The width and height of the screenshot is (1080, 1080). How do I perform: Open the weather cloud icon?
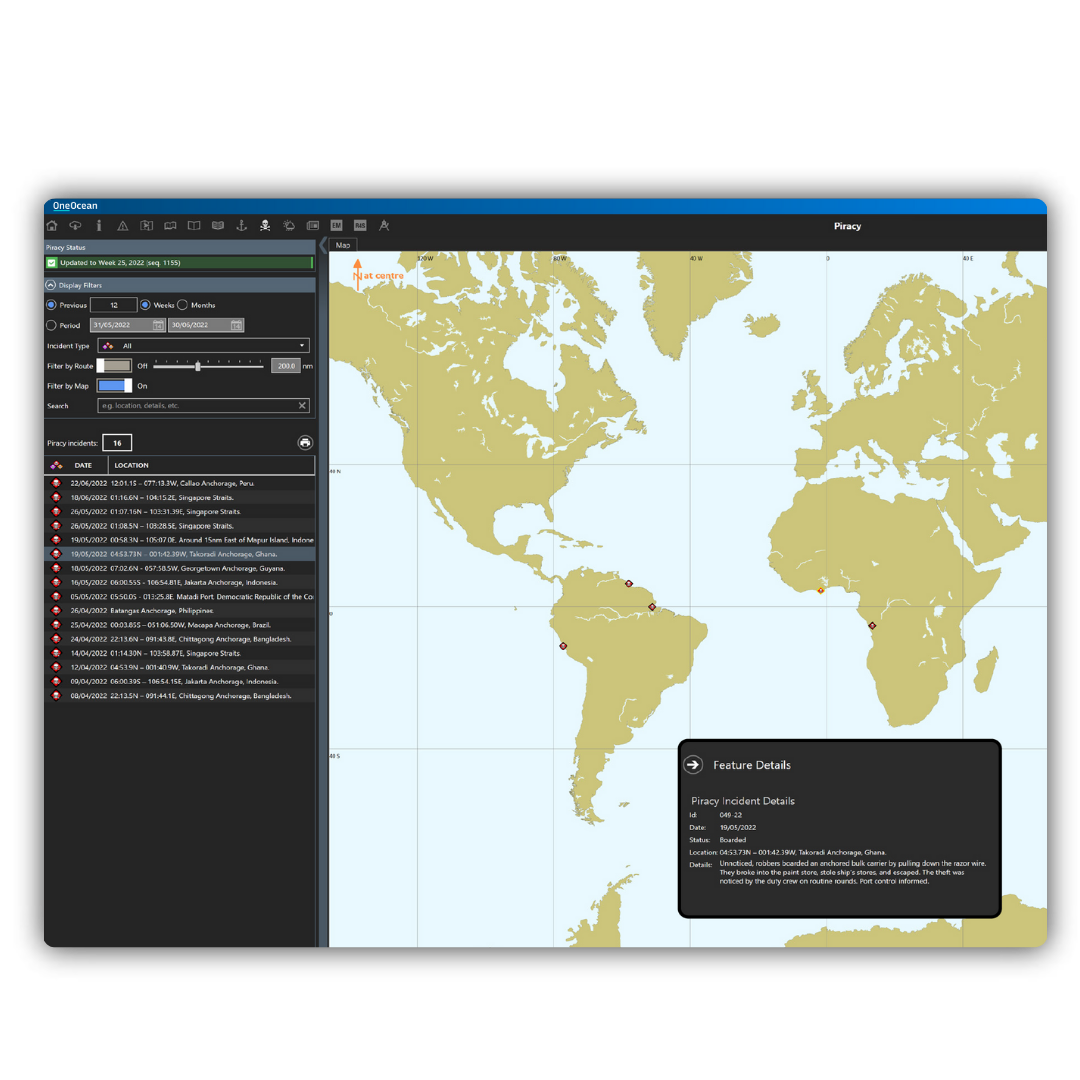[x=289, y=226]
